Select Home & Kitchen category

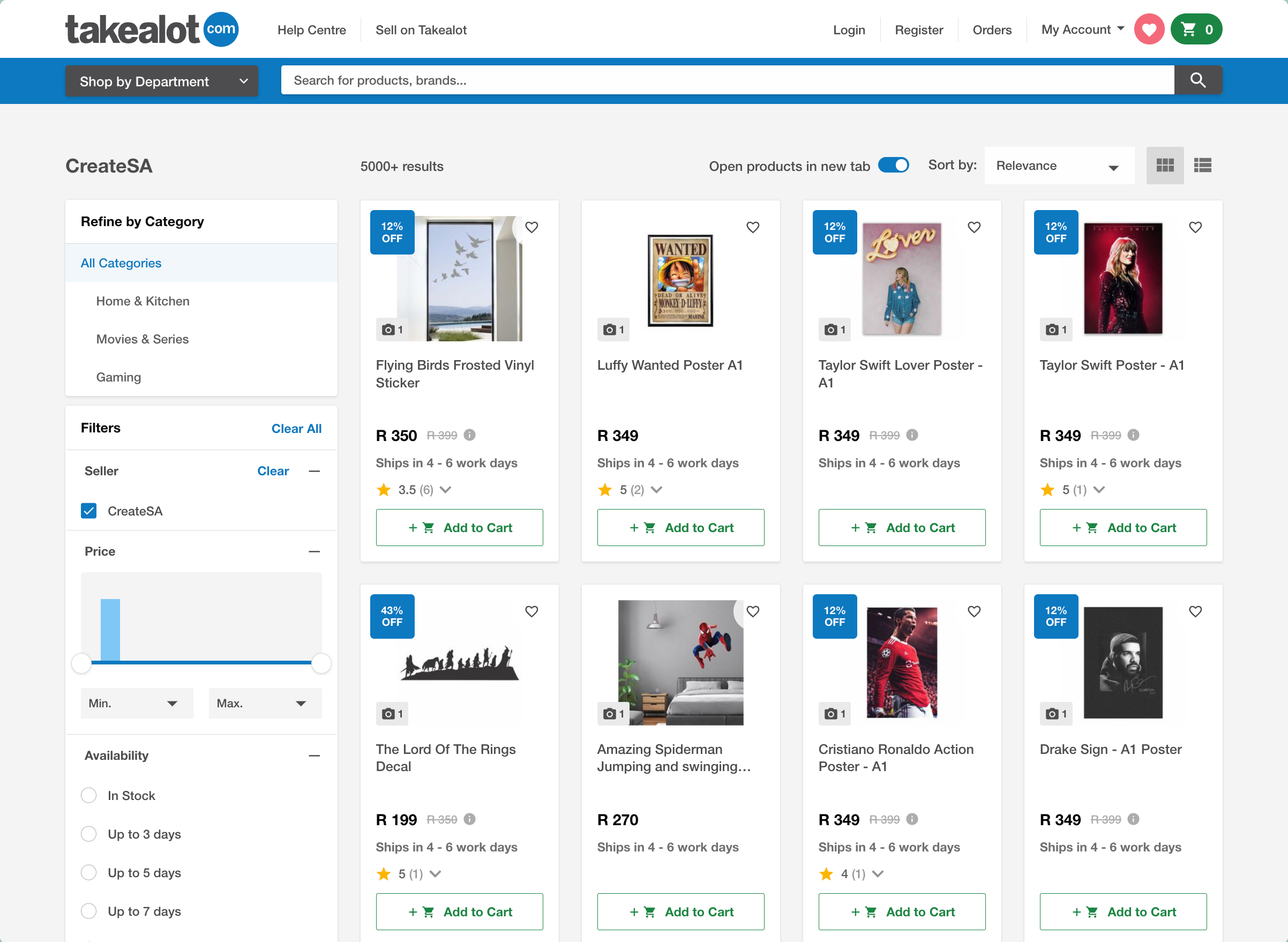pyautogui.click(x=143, y=301)
